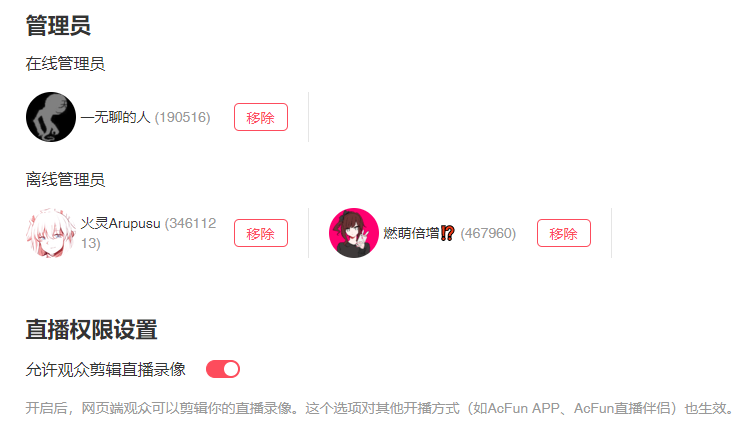The height and width of the screenshot is (427, 752).
Task: Click the dark avatar of 一无聊的人
Action: pyautogui.click(x=51, y=117)
